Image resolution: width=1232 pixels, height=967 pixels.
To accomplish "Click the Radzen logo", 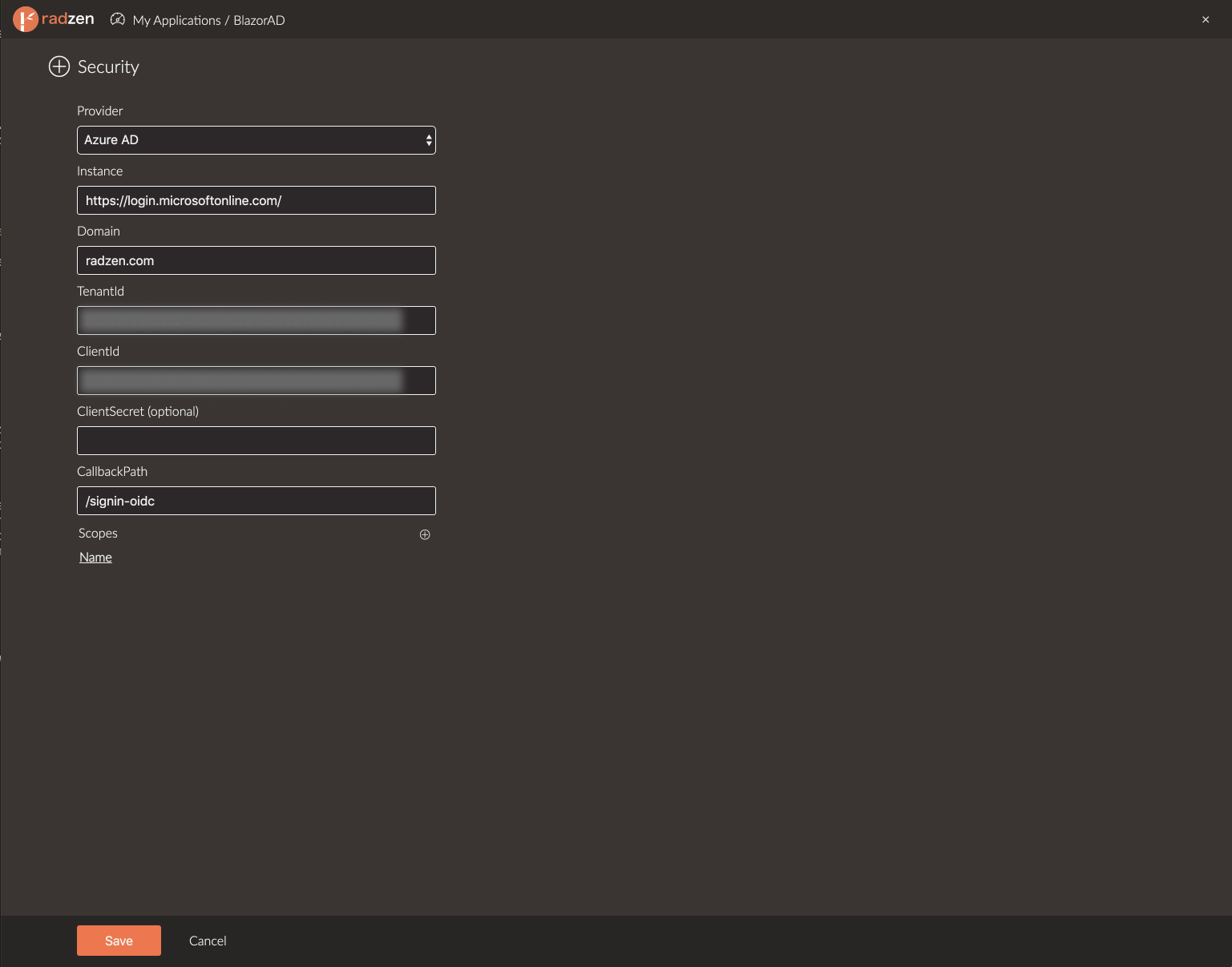I will tap(54, 19).
